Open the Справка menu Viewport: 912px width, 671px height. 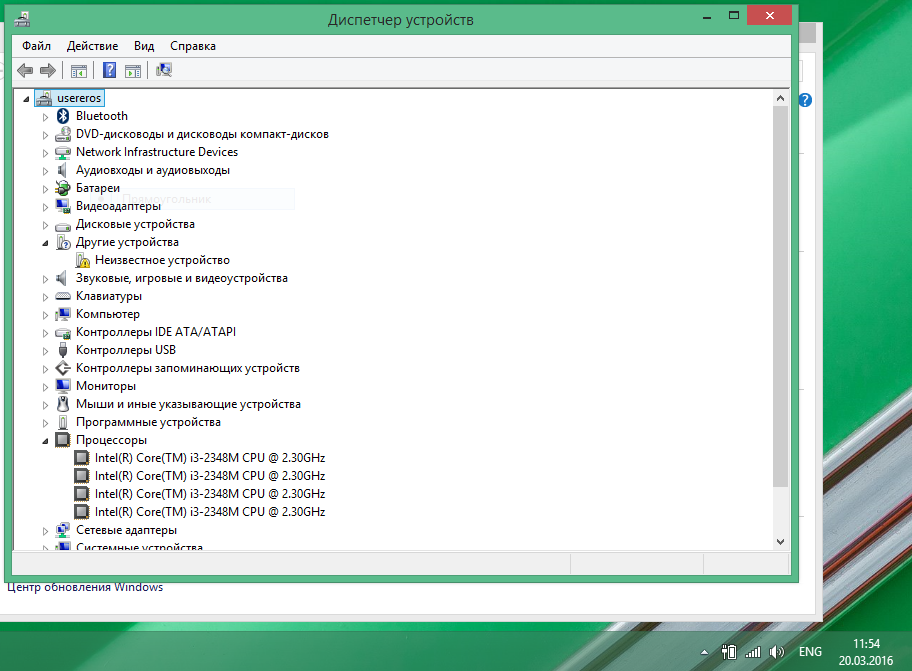[x=193, y=46]
